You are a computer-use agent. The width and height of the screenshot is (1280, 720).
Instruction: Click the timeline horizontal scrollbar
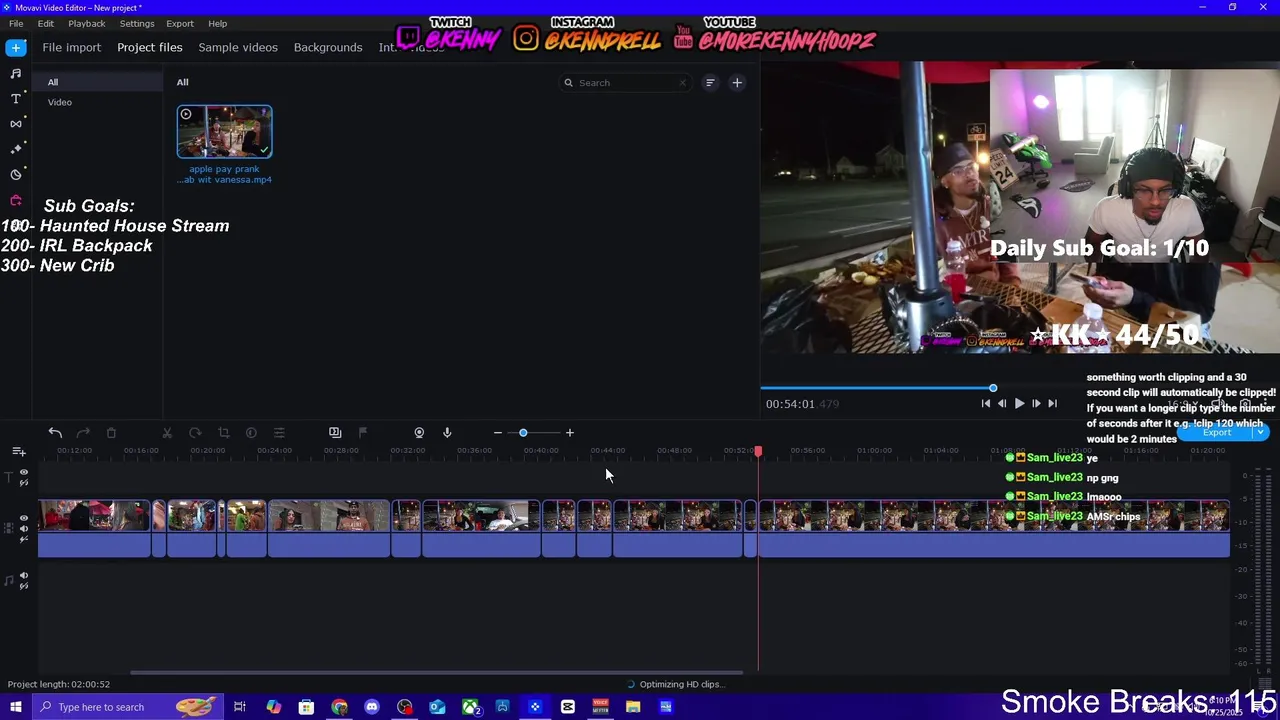[436, 672]
